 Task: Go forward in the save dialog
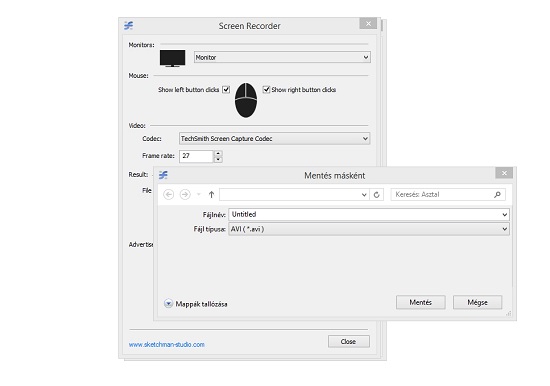pos(185,194)
